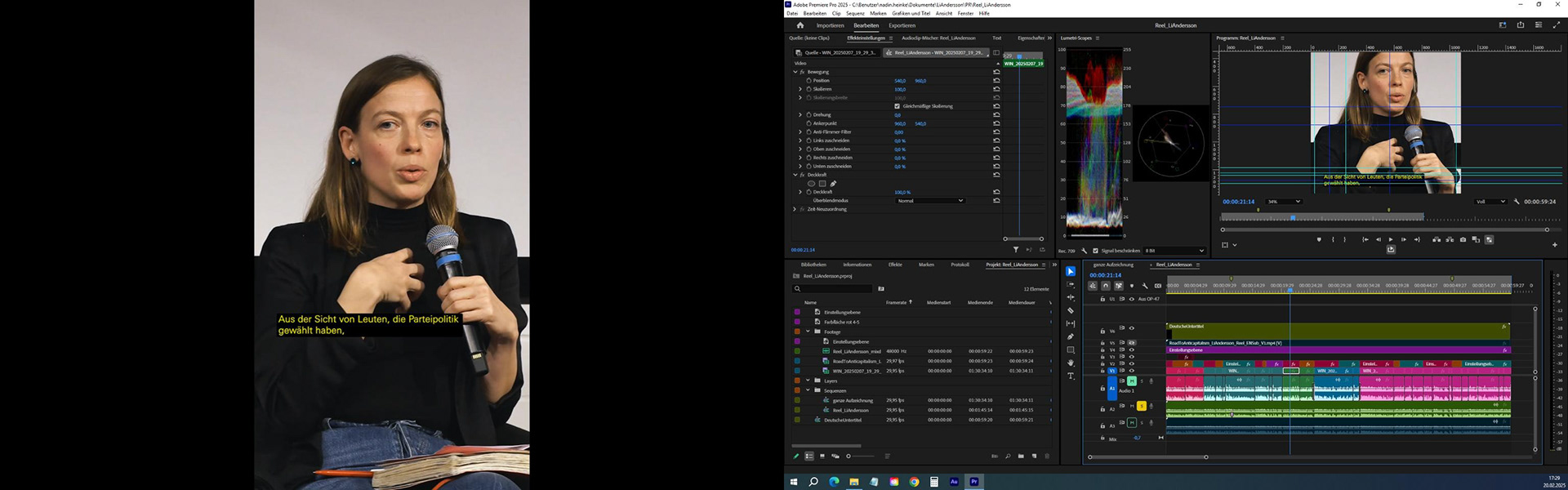Expand the Skalieren parameter

pos(800,89)
